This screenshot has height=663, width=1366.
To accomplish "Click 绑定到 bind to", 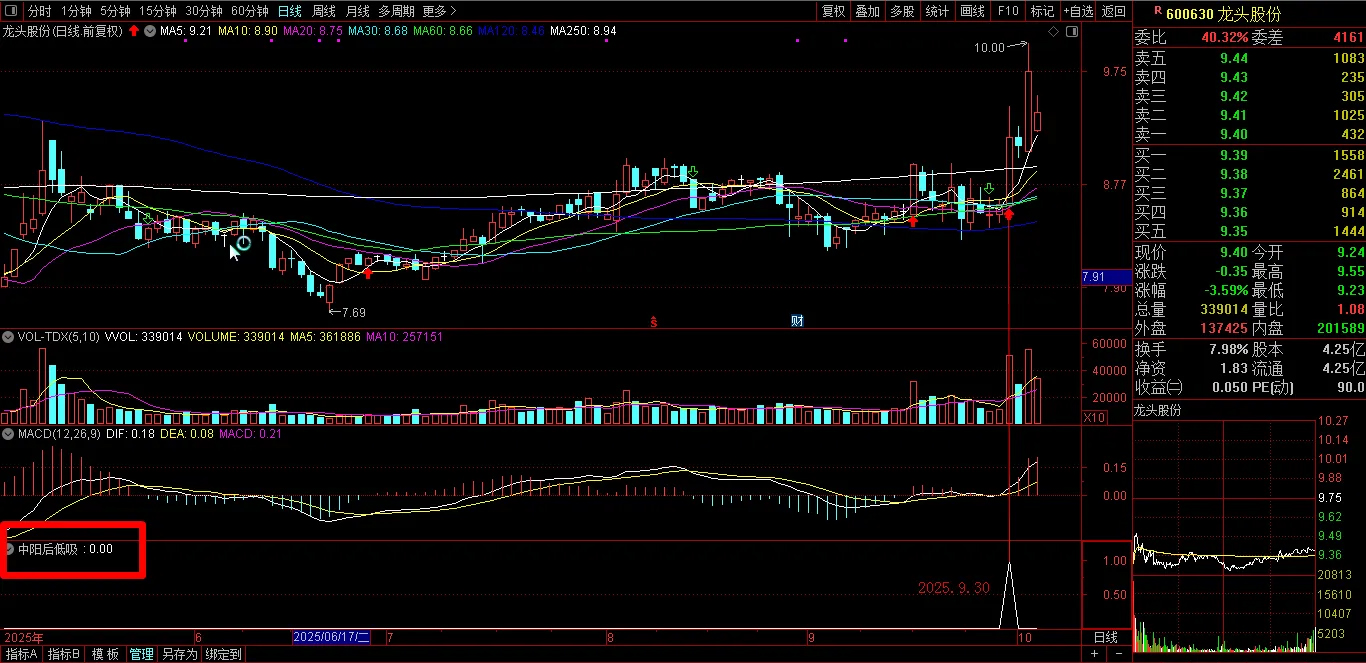I will pyautogui.click(x=223, y=654).
